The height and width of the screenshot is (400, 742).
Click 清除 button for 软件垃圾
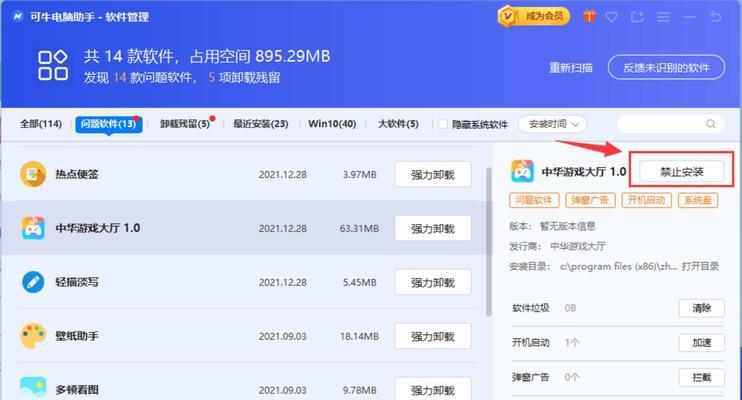coord(701,308)
